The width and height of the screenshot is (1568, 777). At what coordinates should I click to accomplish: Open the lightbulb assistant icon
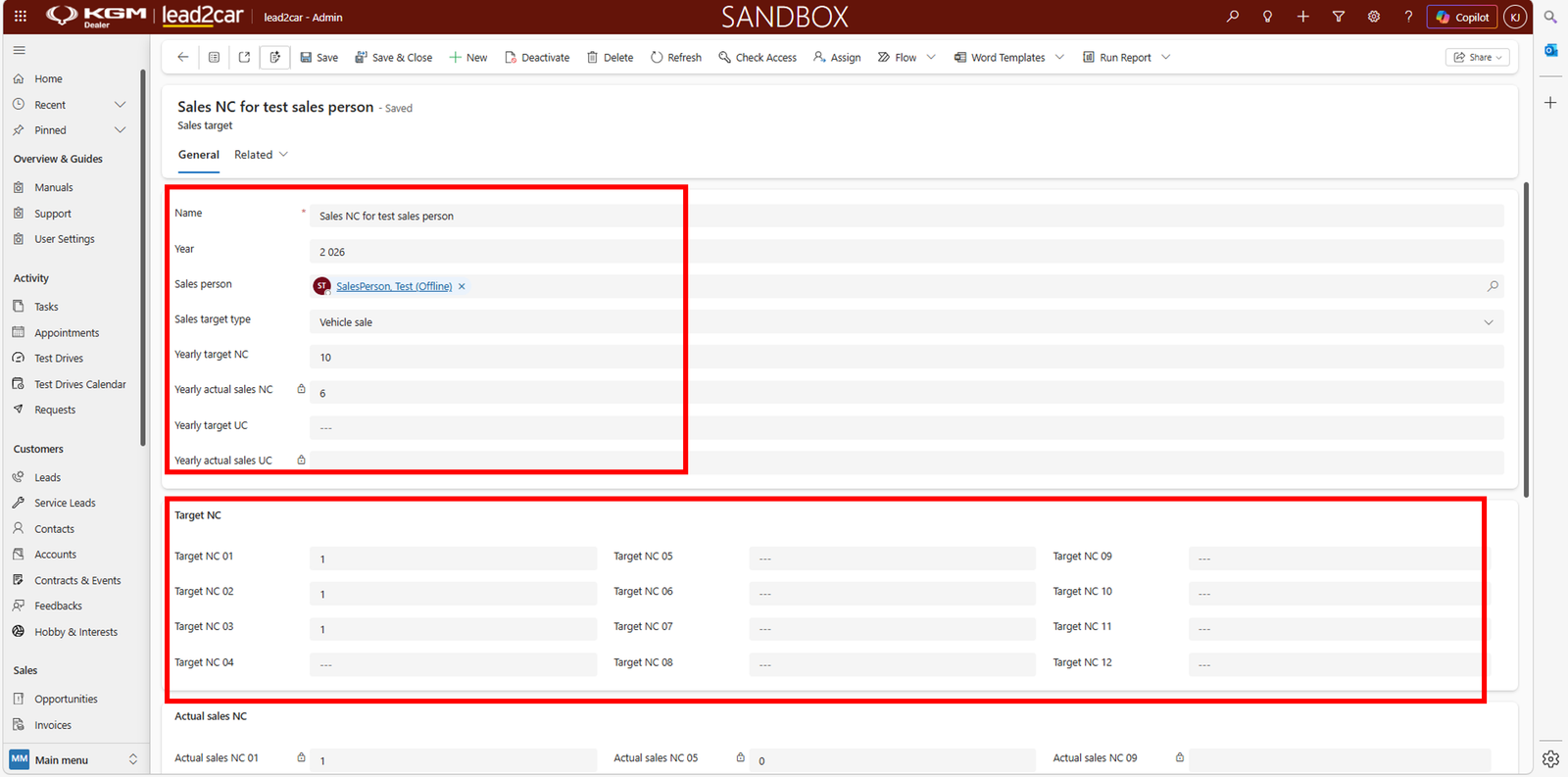[x=1268, y=17]
